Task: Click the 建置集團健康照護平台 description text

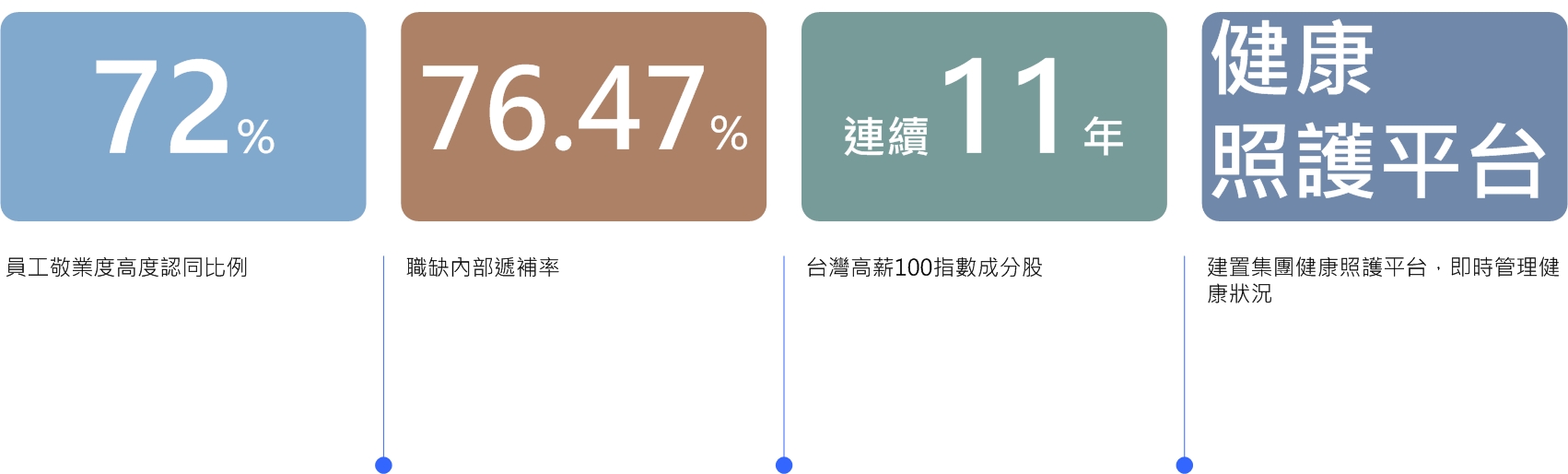Action: coord(1383,280)
